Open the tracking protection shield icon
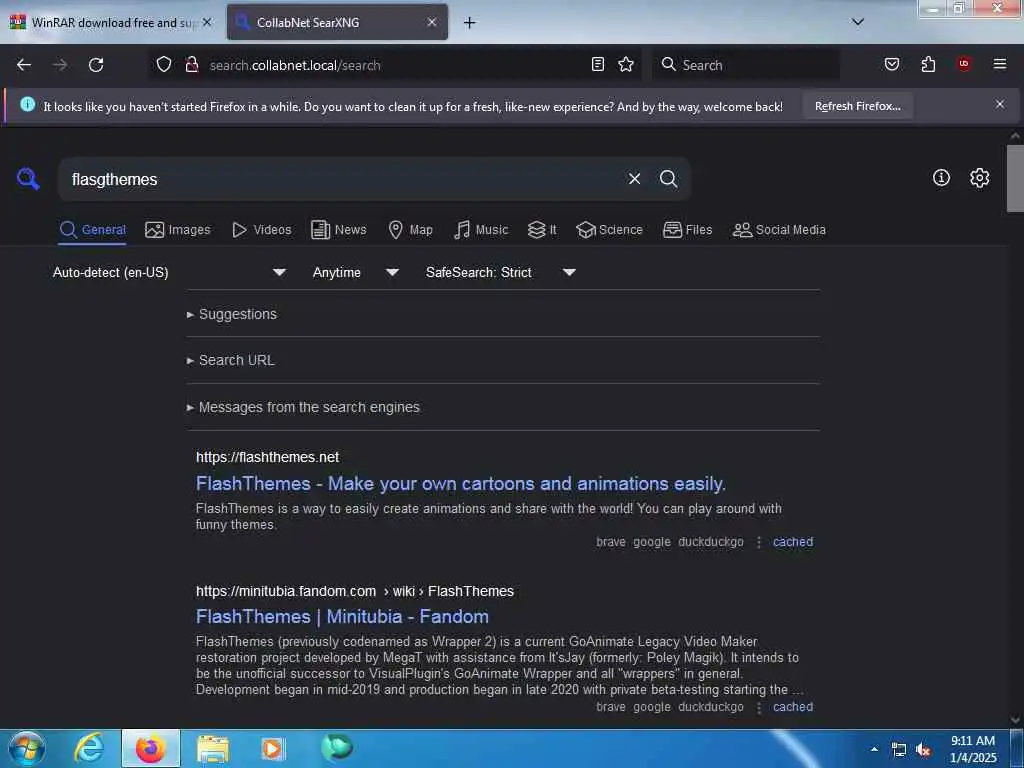 164,65
